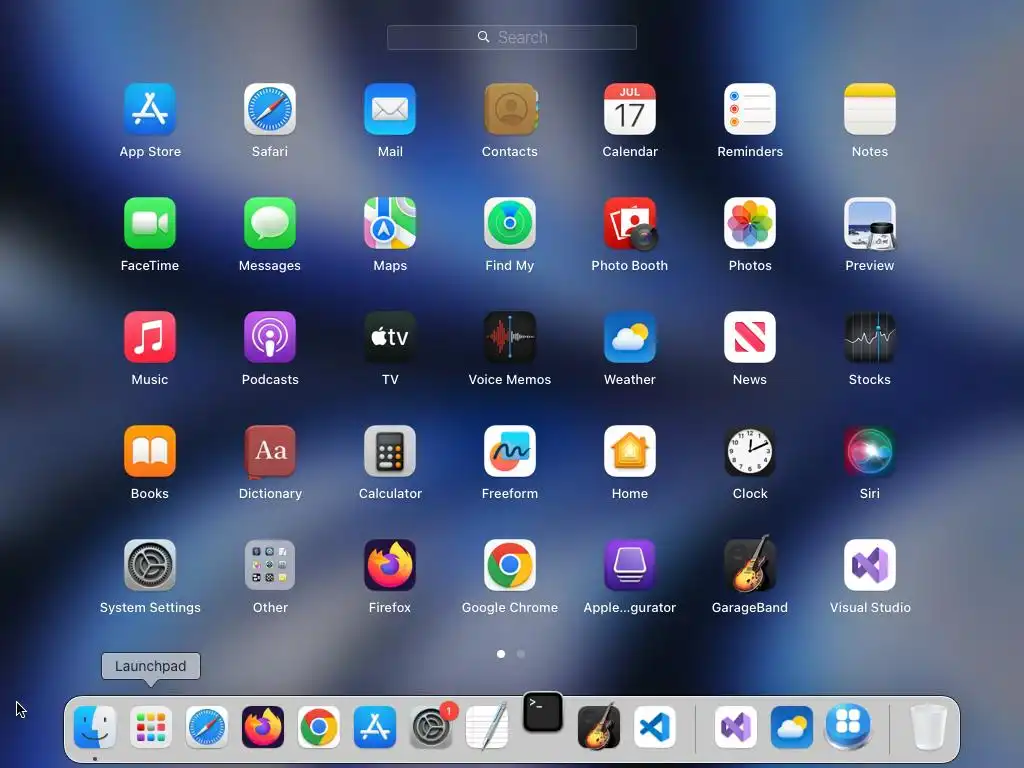
Task: Open the Clock app
Action: pos(750,451)
